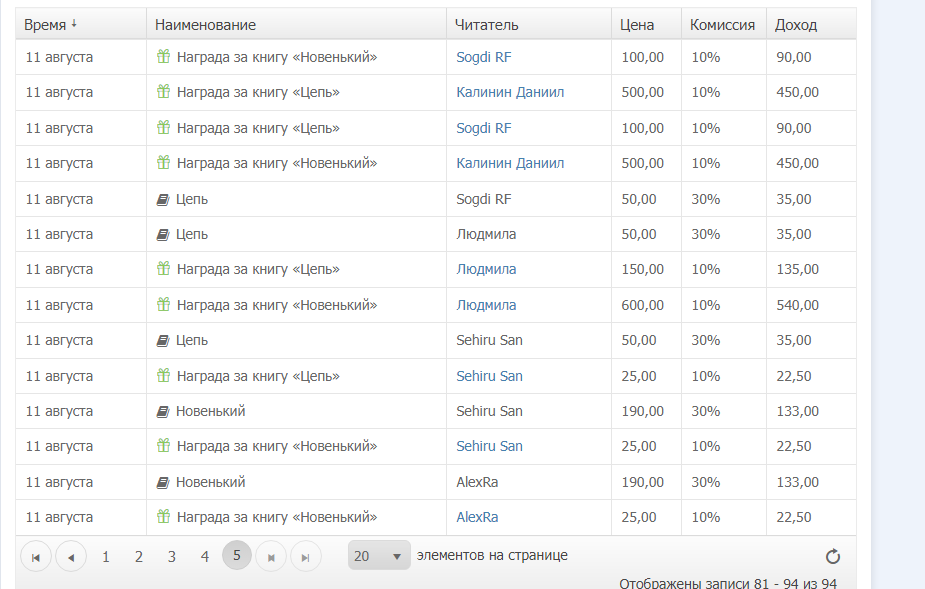925x589 pixels.
Task: Sort by the Время column header
Action: 46,24
